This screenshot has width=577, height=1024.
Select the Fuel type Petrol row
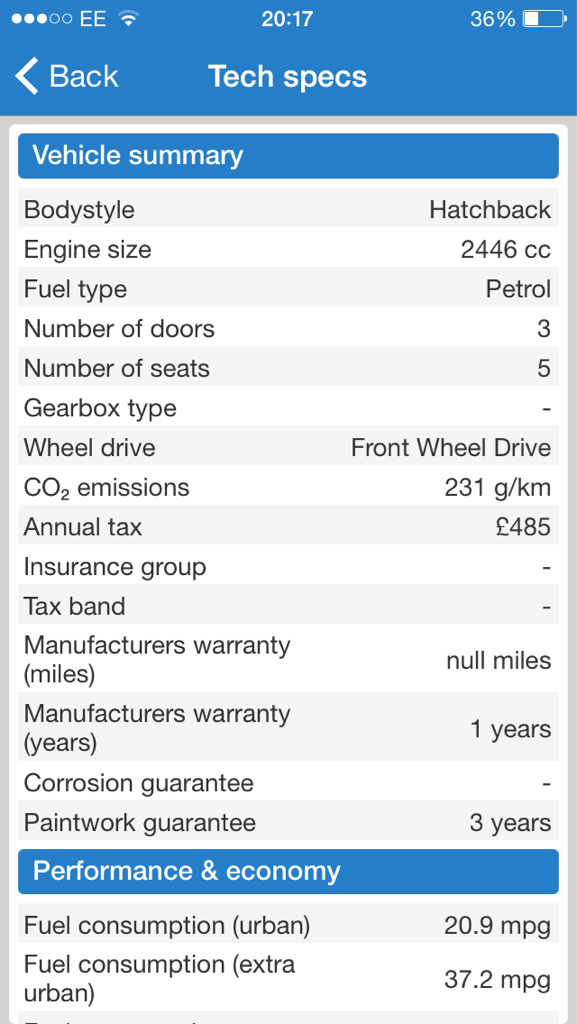point(288,289)
